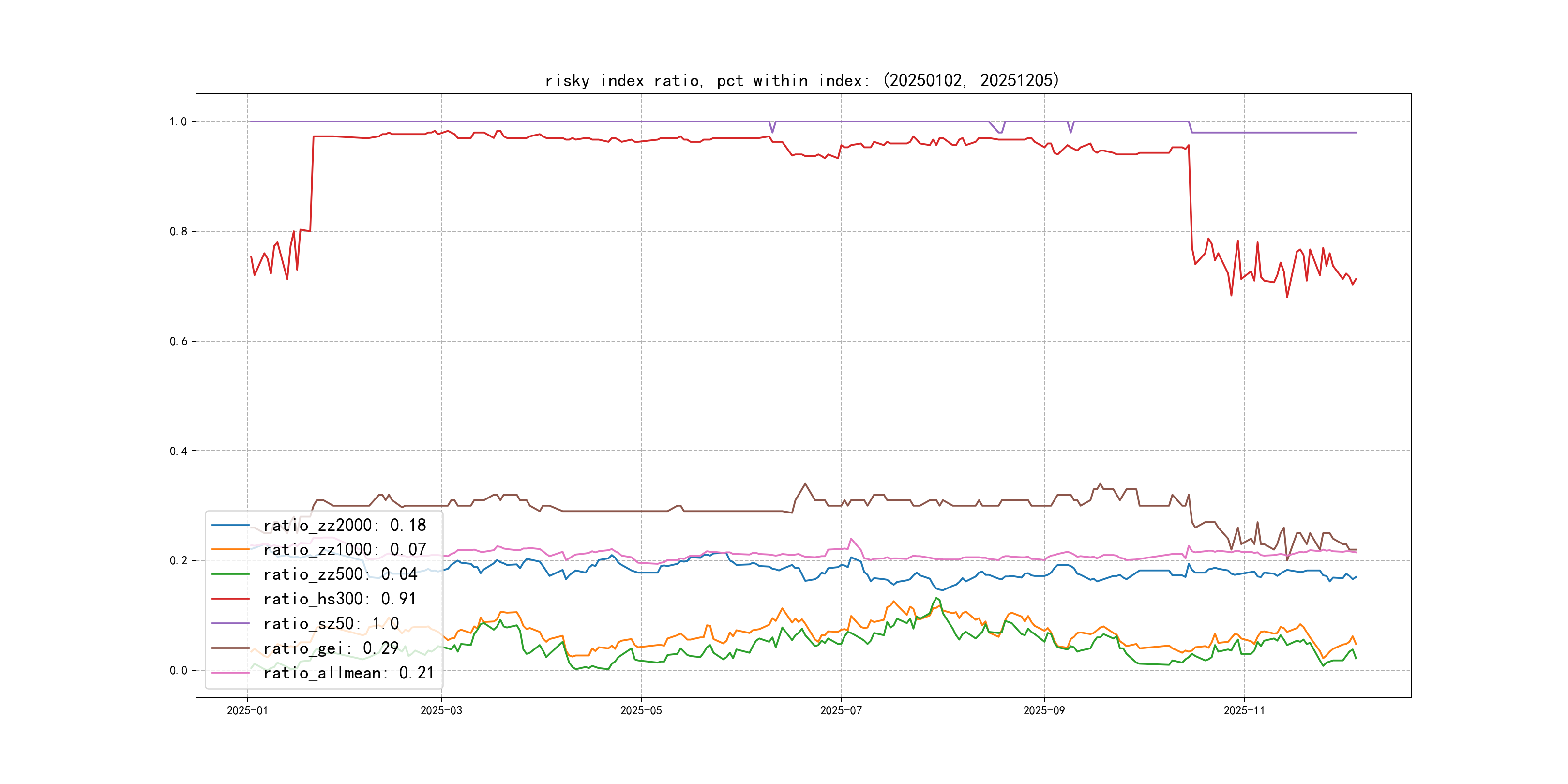Screen dimensions: 1568x784
Task: Click the 2025-03 x-axis tick label
Action: (x=441, y=711)
